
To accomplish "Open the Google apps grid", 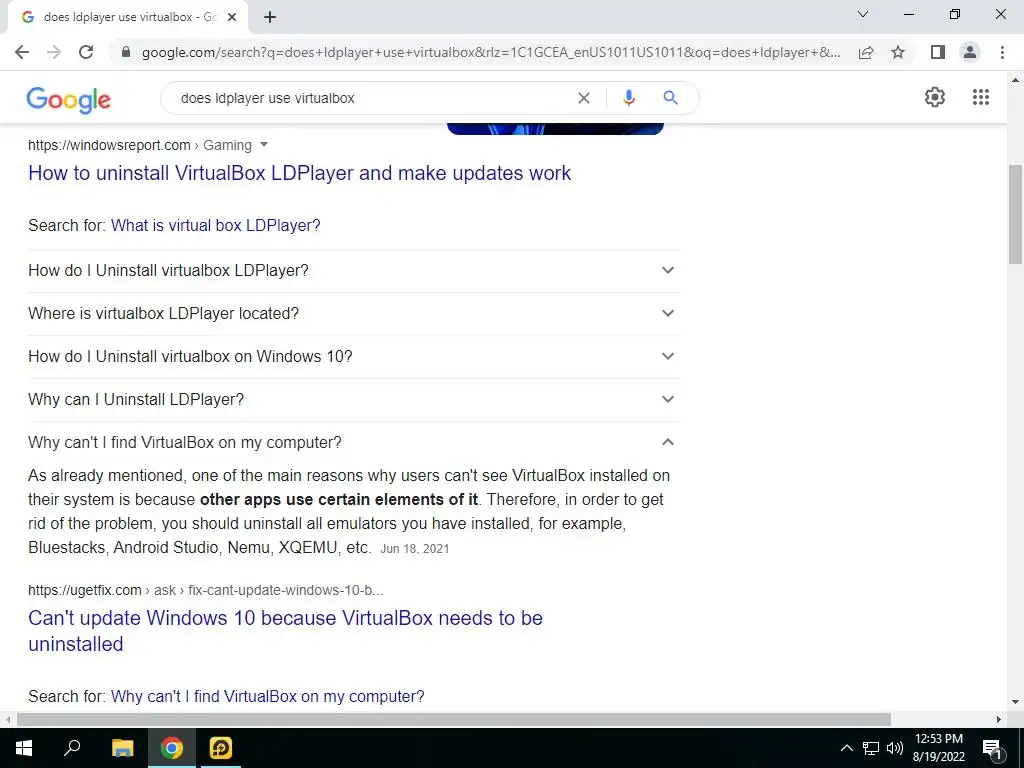I will coord(981,97).
